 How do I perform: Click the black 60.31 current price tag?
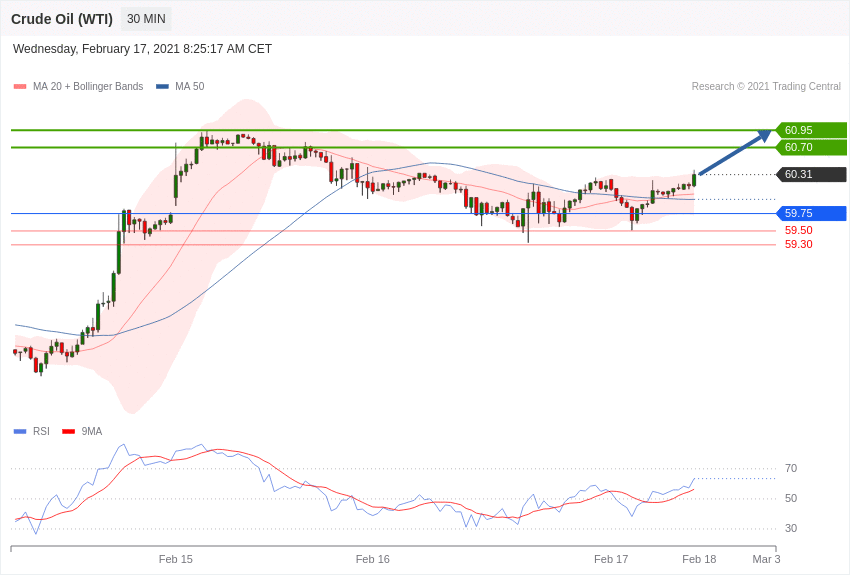click(811, 174)
